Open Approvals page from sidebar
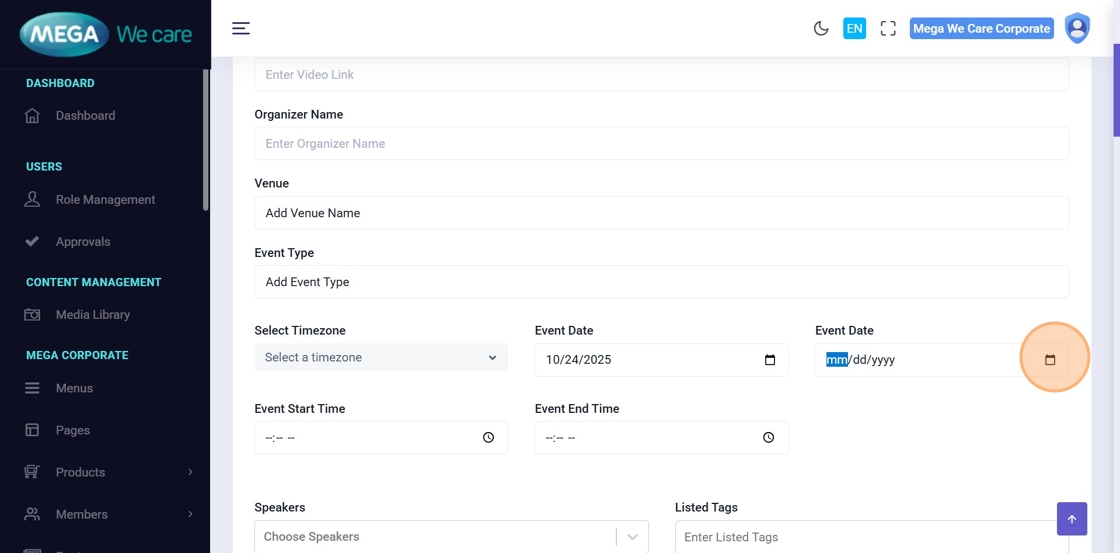 (83, 242)
